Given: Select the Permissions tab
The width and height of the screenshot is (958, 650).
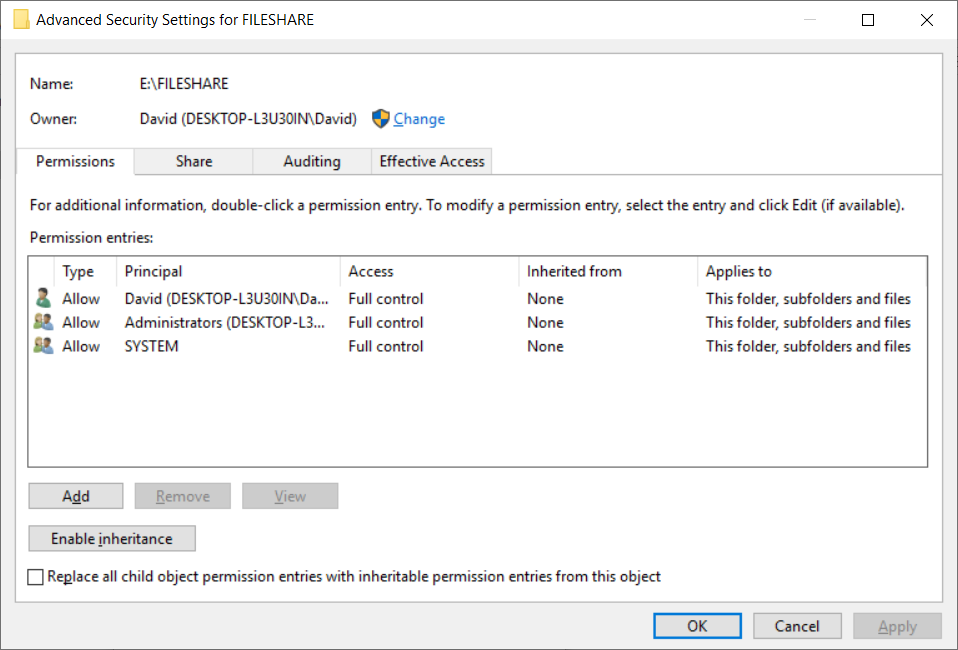Looking at the screenshot, I should 75,161.
